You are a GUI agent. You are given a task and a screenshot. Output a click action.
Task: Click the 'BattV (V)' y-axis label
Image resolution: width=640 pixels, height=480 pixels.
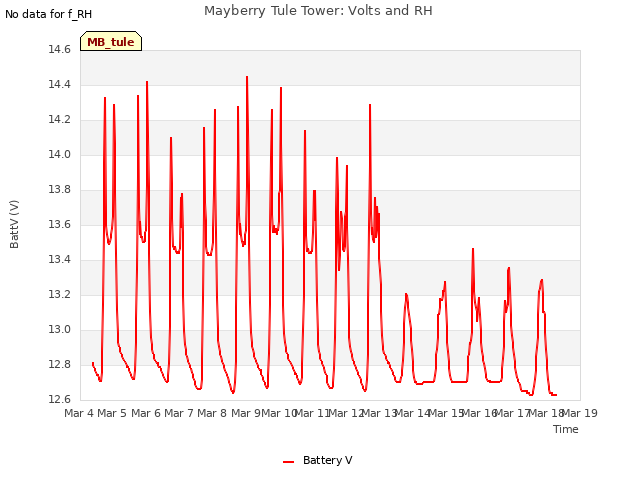pos(14,224)
